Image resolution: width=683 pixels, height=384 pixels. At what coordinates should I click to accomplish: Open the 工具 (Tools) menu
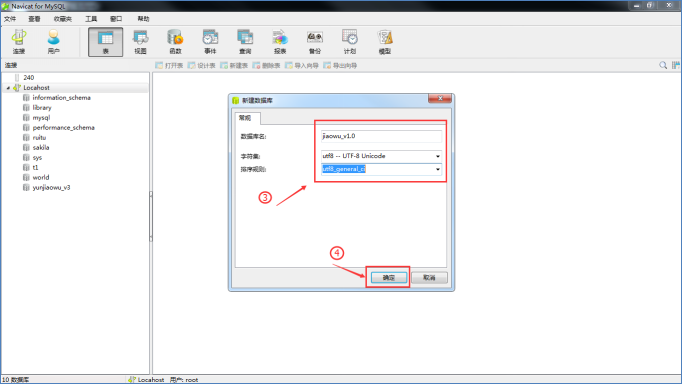tap(91, 19)
